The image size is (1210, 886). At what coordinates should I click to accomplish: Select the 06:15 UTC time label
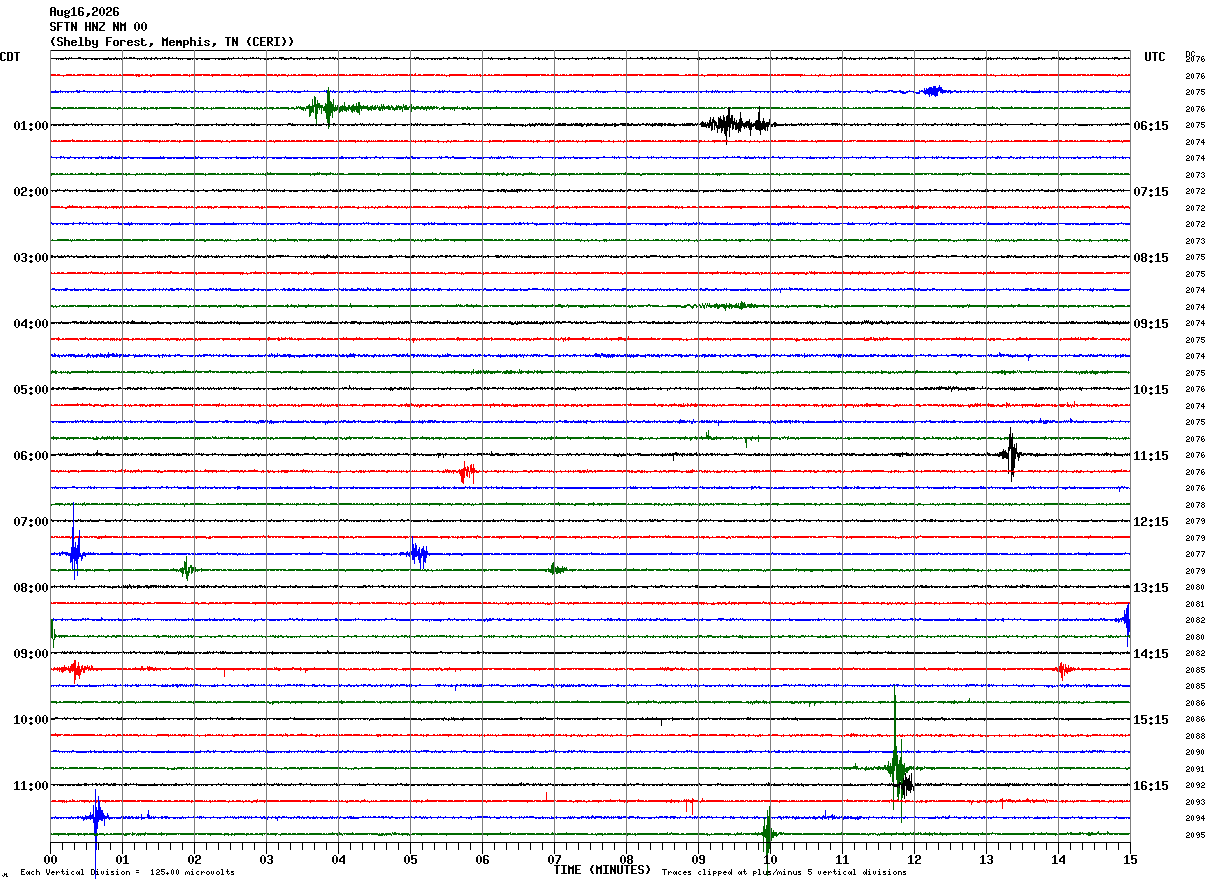pyautogui.click(x=1151, y=126)
